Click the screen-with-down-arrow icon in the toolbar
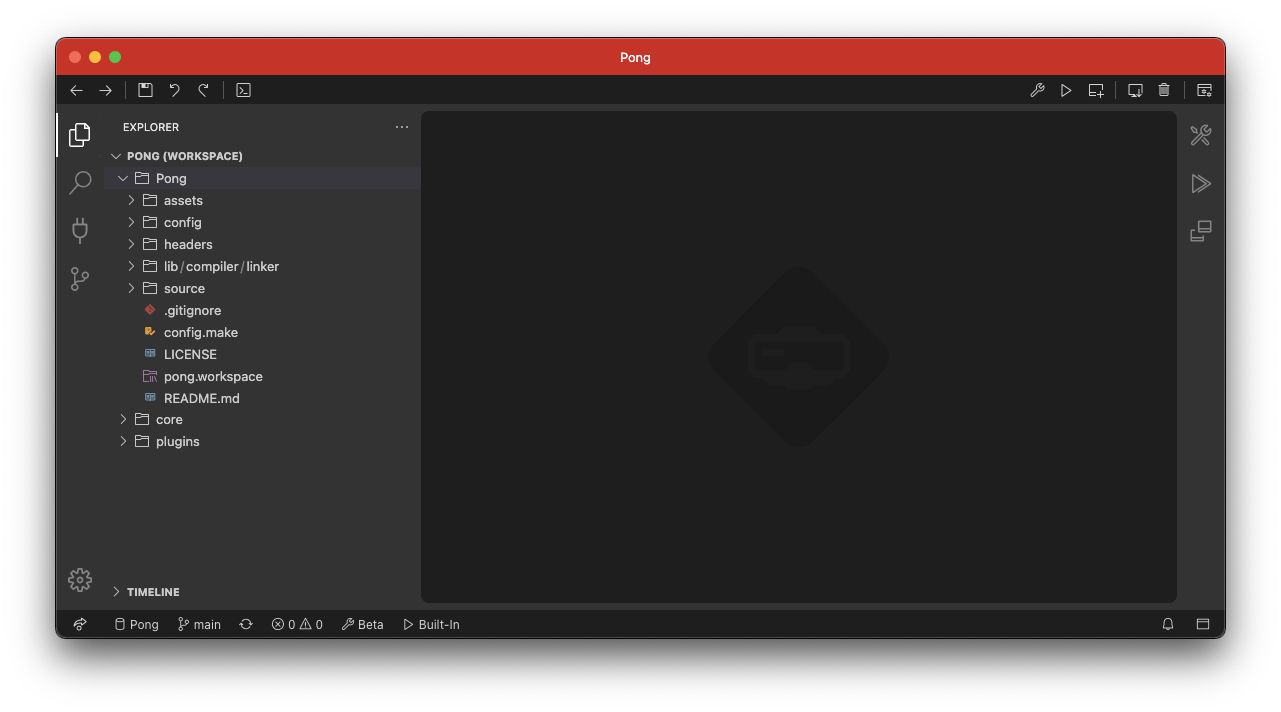This screenshot has height=712, width=1281. coord(1135,90)
